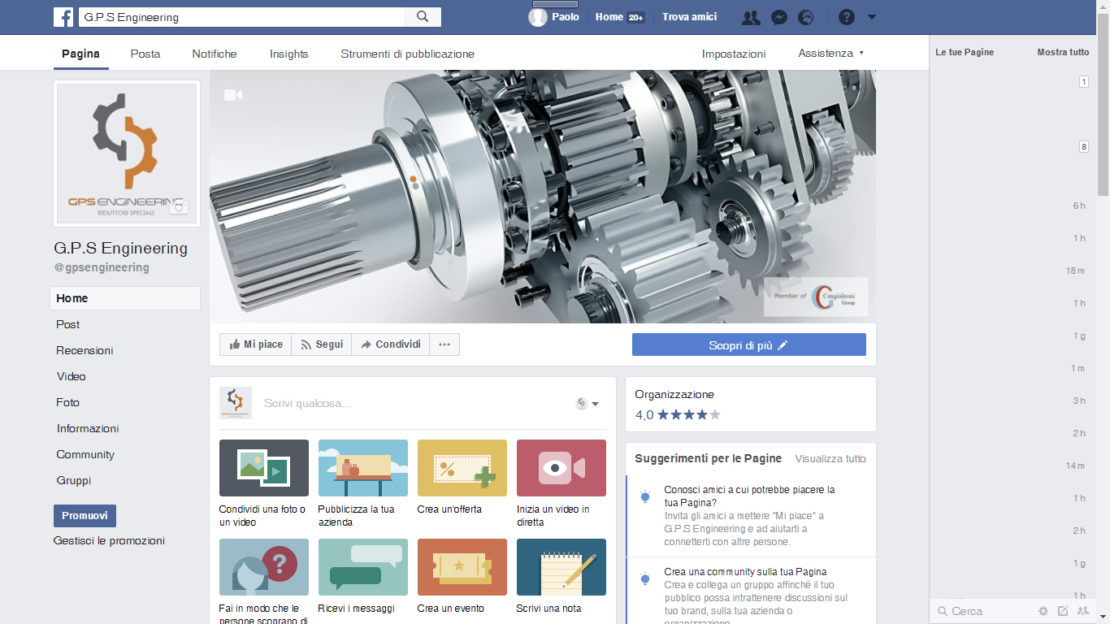Image resolution: width=1110 pixels, height=624 pixels.
Task: Open Impostazioni page settings
Action: coord(733,54)
